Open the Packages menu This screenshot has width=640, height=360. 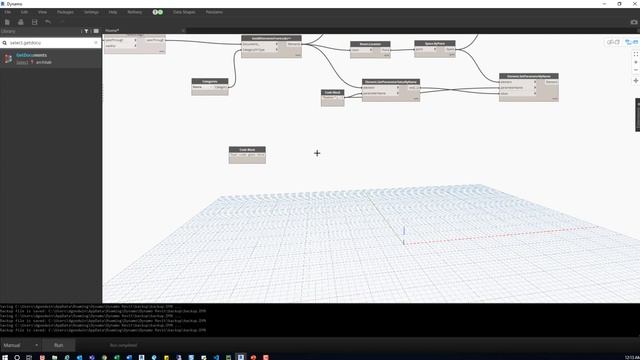click(65, 12)
